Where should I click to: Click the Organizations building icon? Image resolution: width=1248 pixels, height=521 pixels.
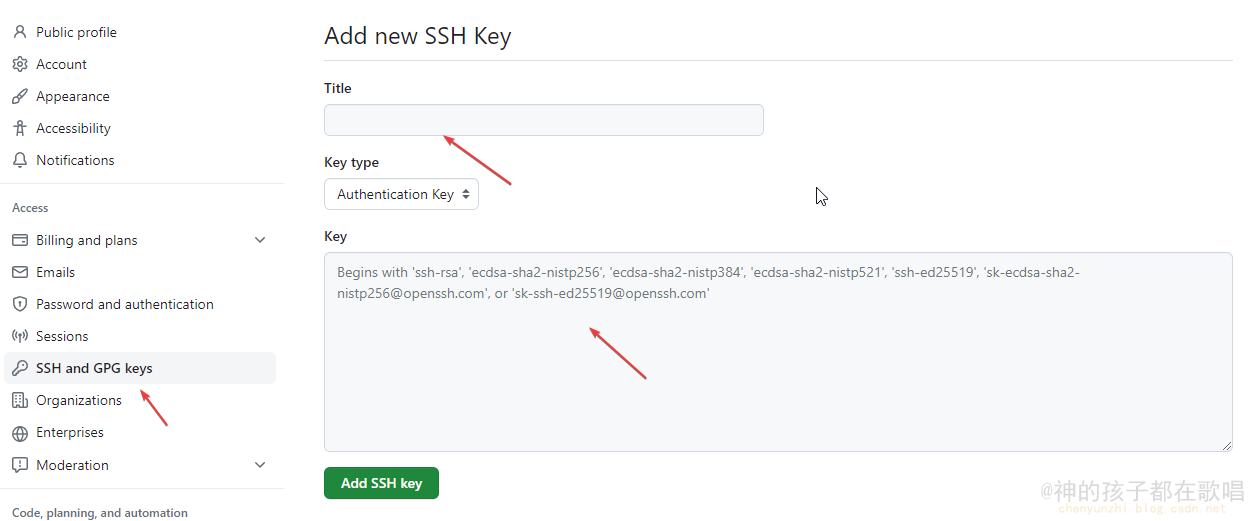click(x=19, y=400)
